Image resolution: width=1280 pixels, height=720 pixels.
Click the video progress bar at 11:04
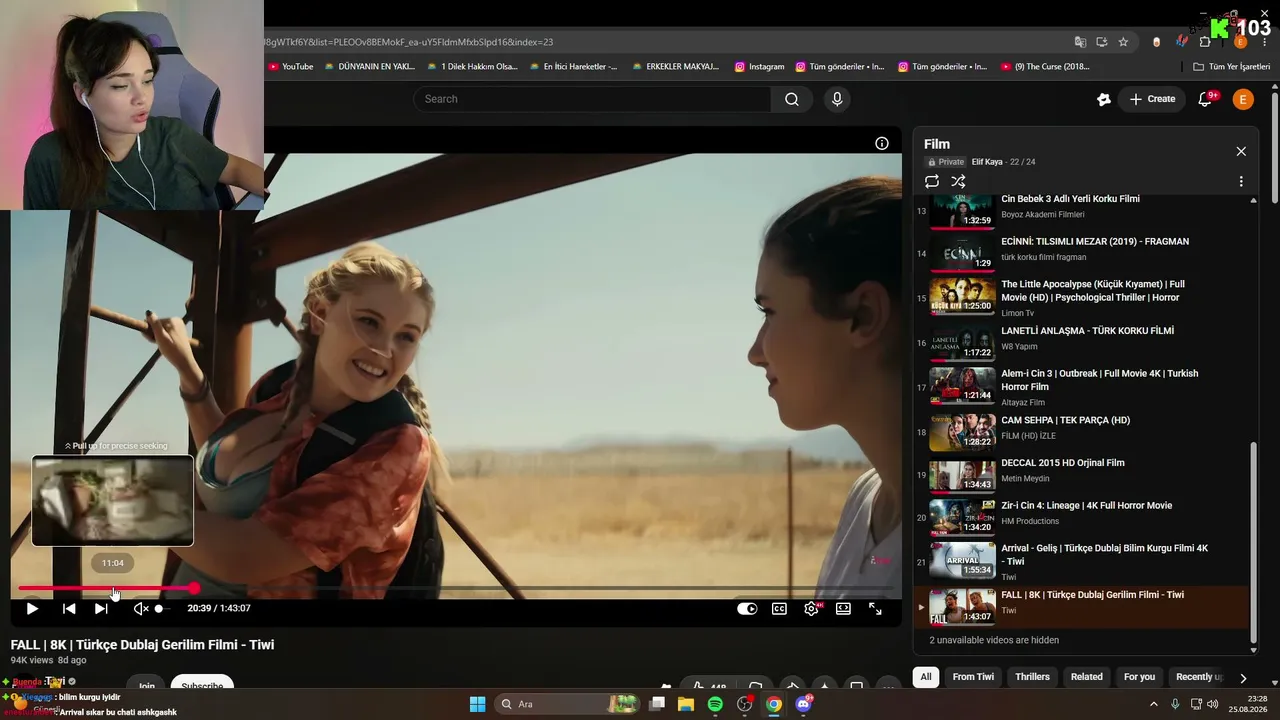[113, 588]
